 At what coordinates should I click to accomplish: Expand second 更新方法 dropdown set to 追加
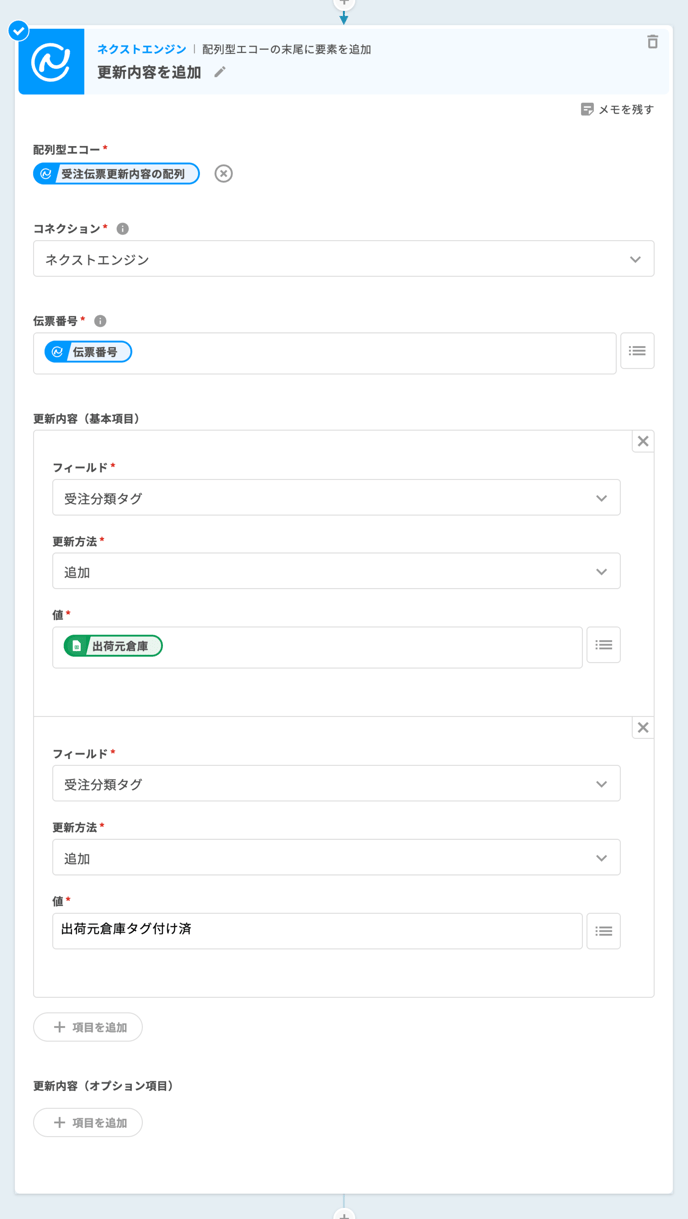[x=336, y=858]
